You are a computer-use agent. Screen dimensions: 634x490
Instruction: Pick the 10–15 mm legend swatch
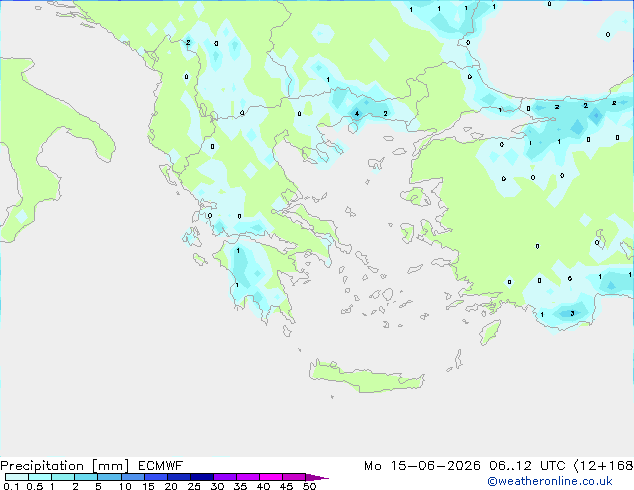(133, 477)
